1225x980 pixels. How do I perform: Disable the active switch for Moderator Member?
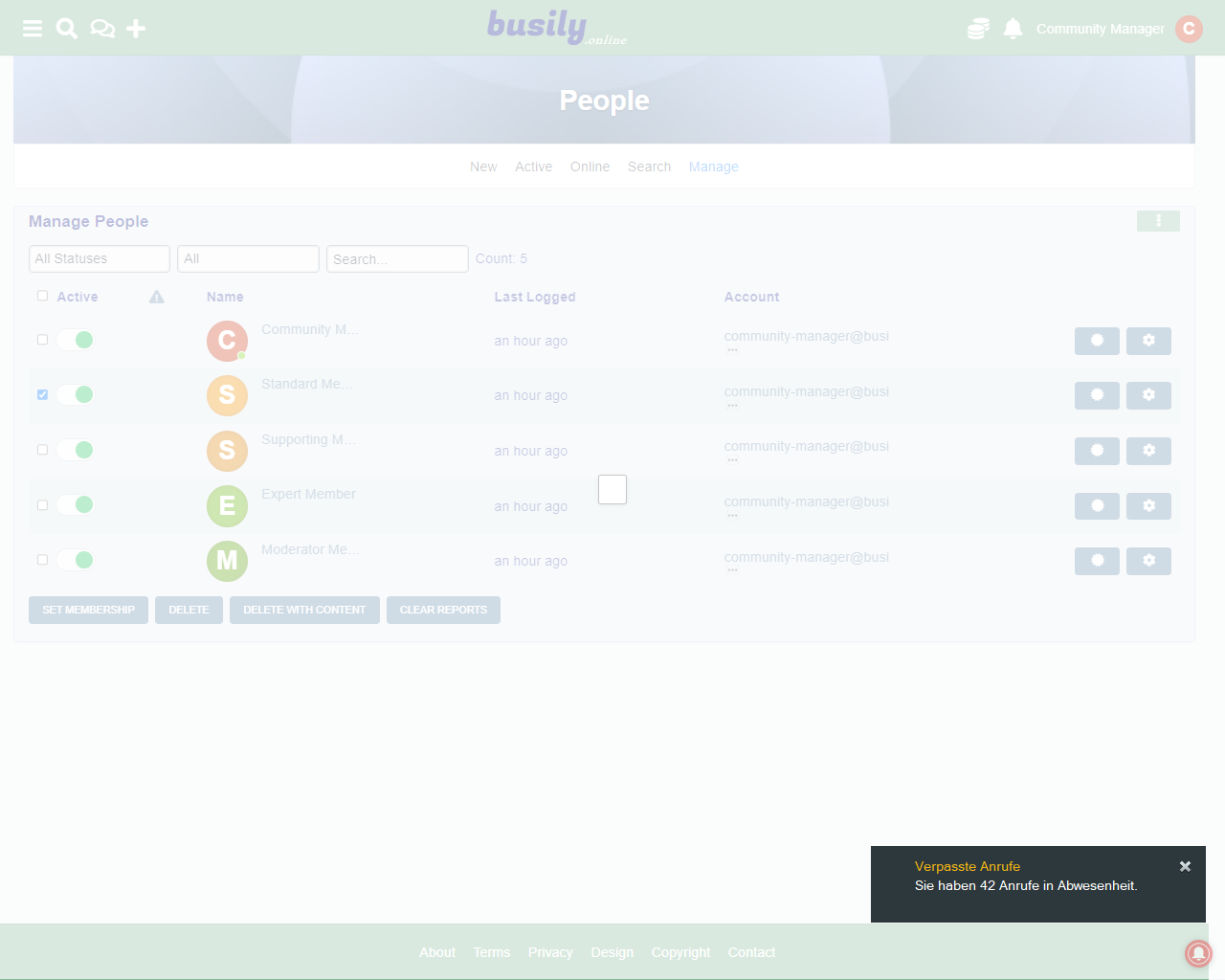pyautogui.click(x=75, y=560)
